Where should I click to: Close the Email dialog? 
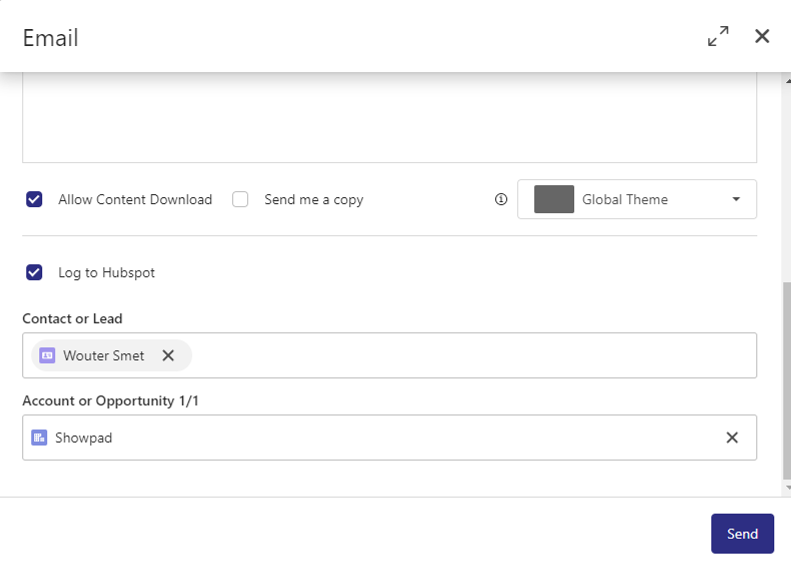pos(762,37)
